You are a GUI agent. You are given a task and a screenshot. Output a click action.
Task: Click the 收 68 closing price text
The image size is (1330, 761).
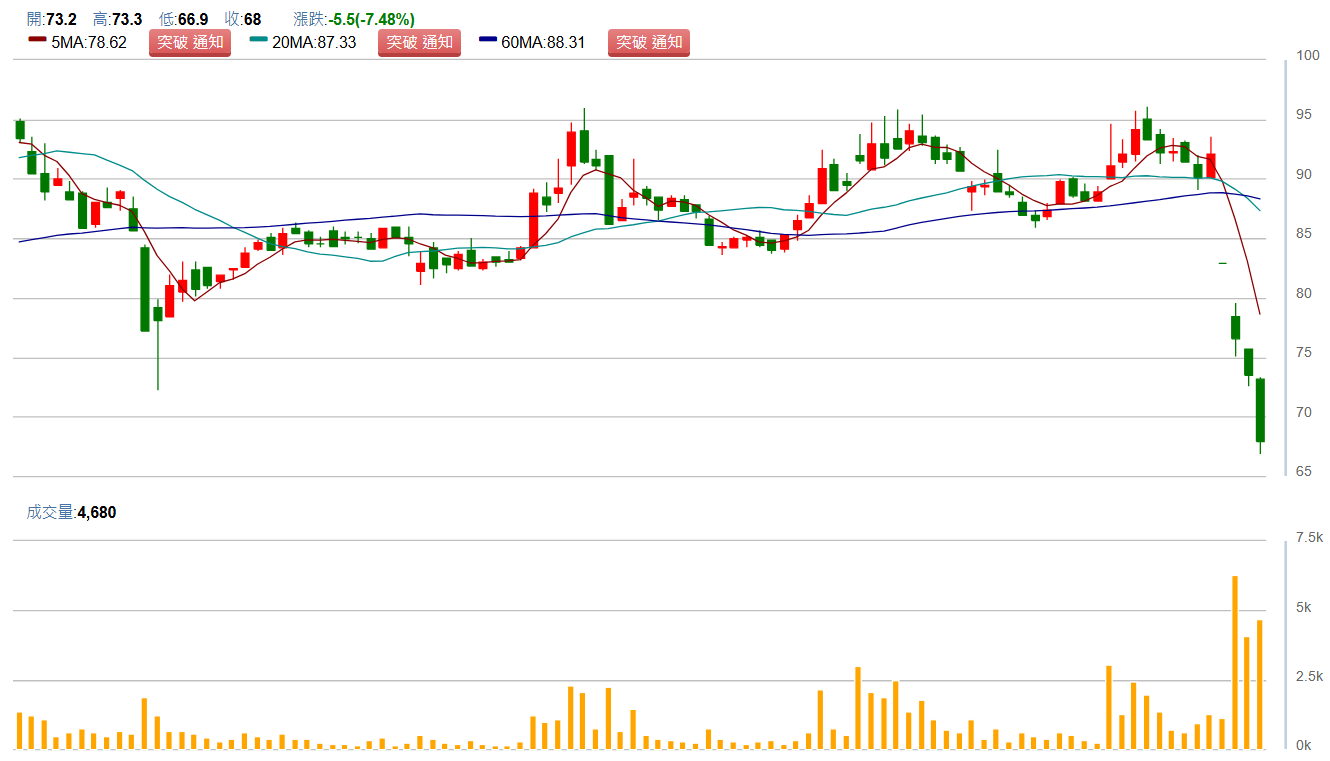tap(243, 19)
